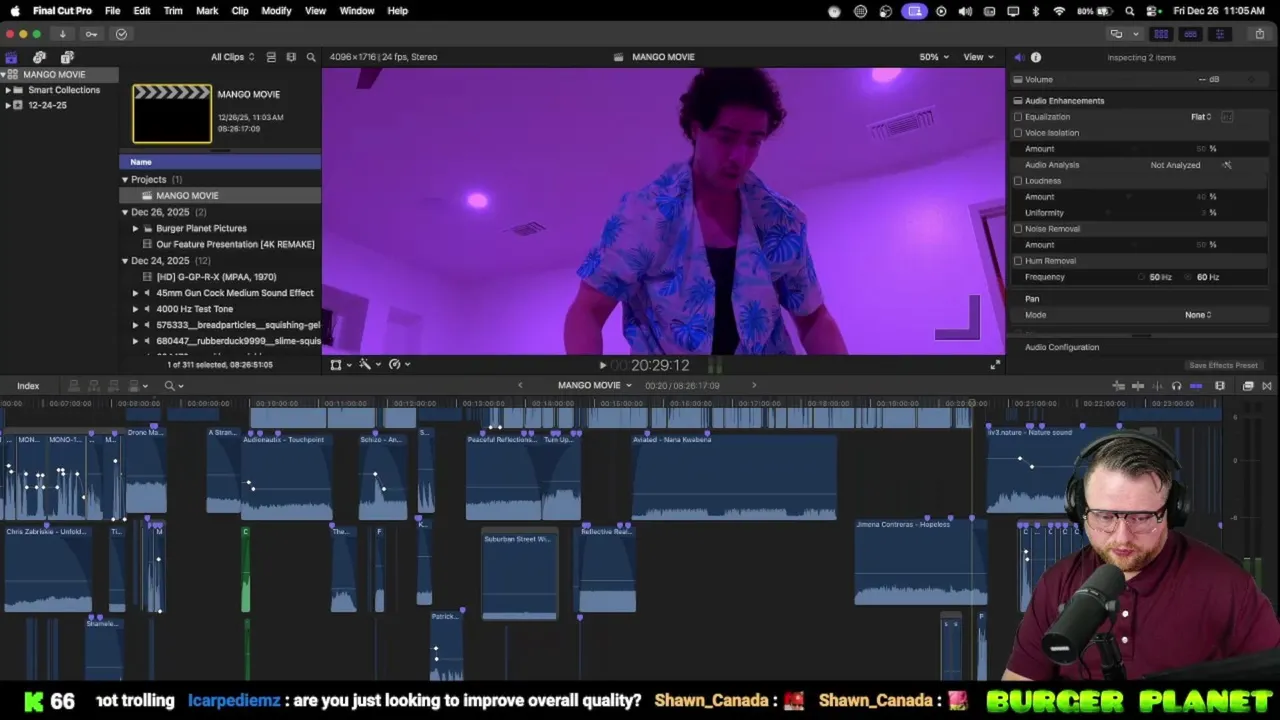Image resolution: width=1280 pixels, height=720 pixels.
Task: Toggle the Browser panel button
Action: 1161,34
